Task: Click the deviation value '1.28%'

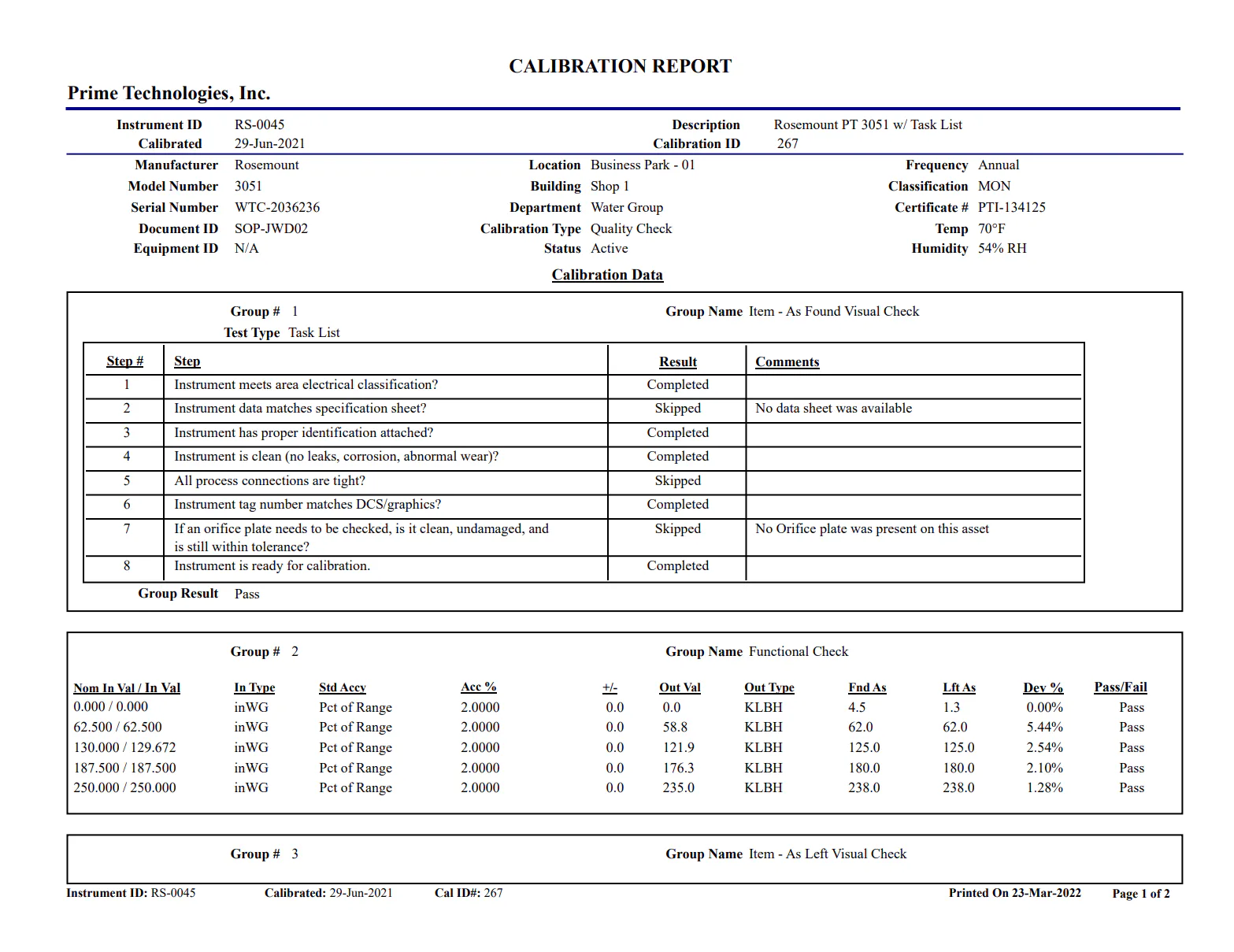Action: coord(1044,787)
